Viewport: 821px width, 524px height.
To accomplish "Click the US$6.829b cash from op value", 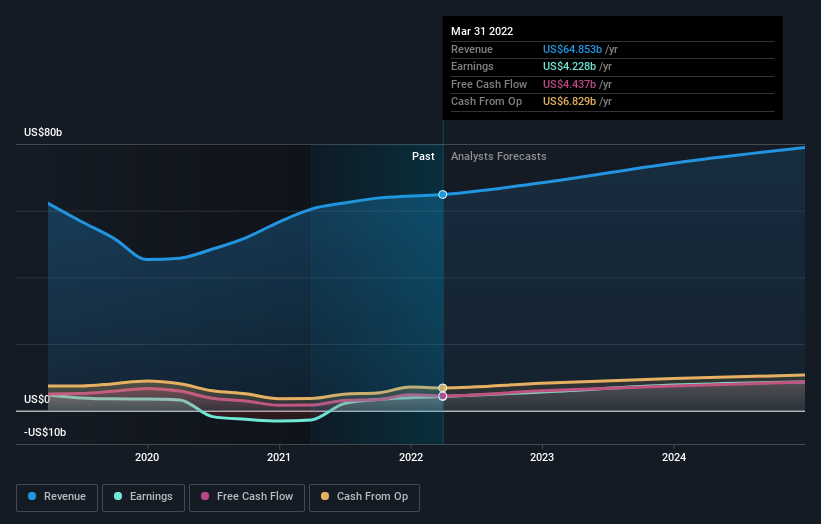I will [x=569, y=102].
